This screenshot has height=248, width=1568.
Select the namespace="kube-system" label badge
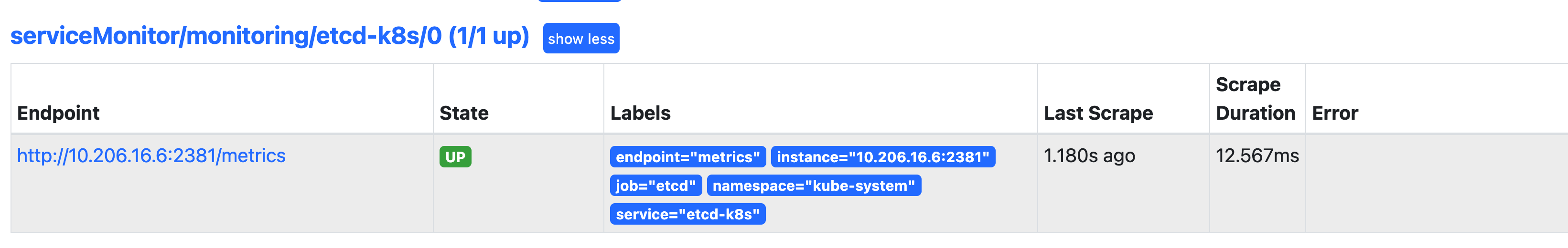pyautogui.click(x=813, y=186)
